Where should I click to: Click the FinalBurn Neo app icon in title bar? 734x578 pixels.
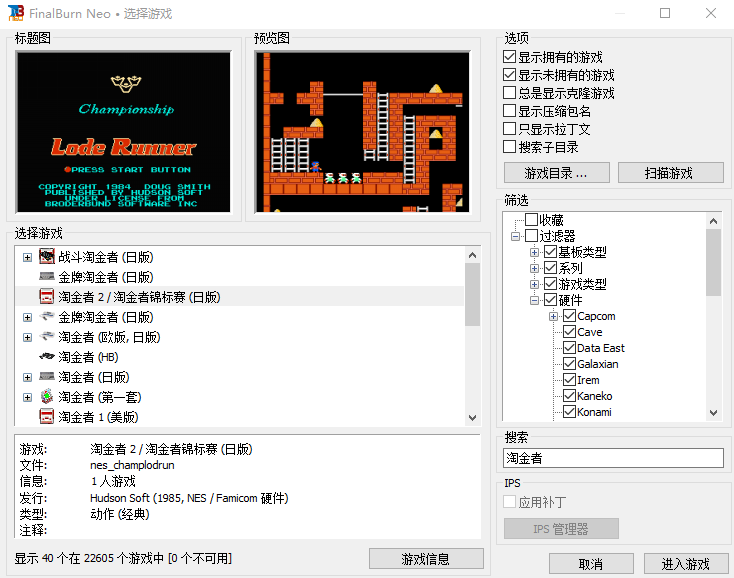(15, 13)
